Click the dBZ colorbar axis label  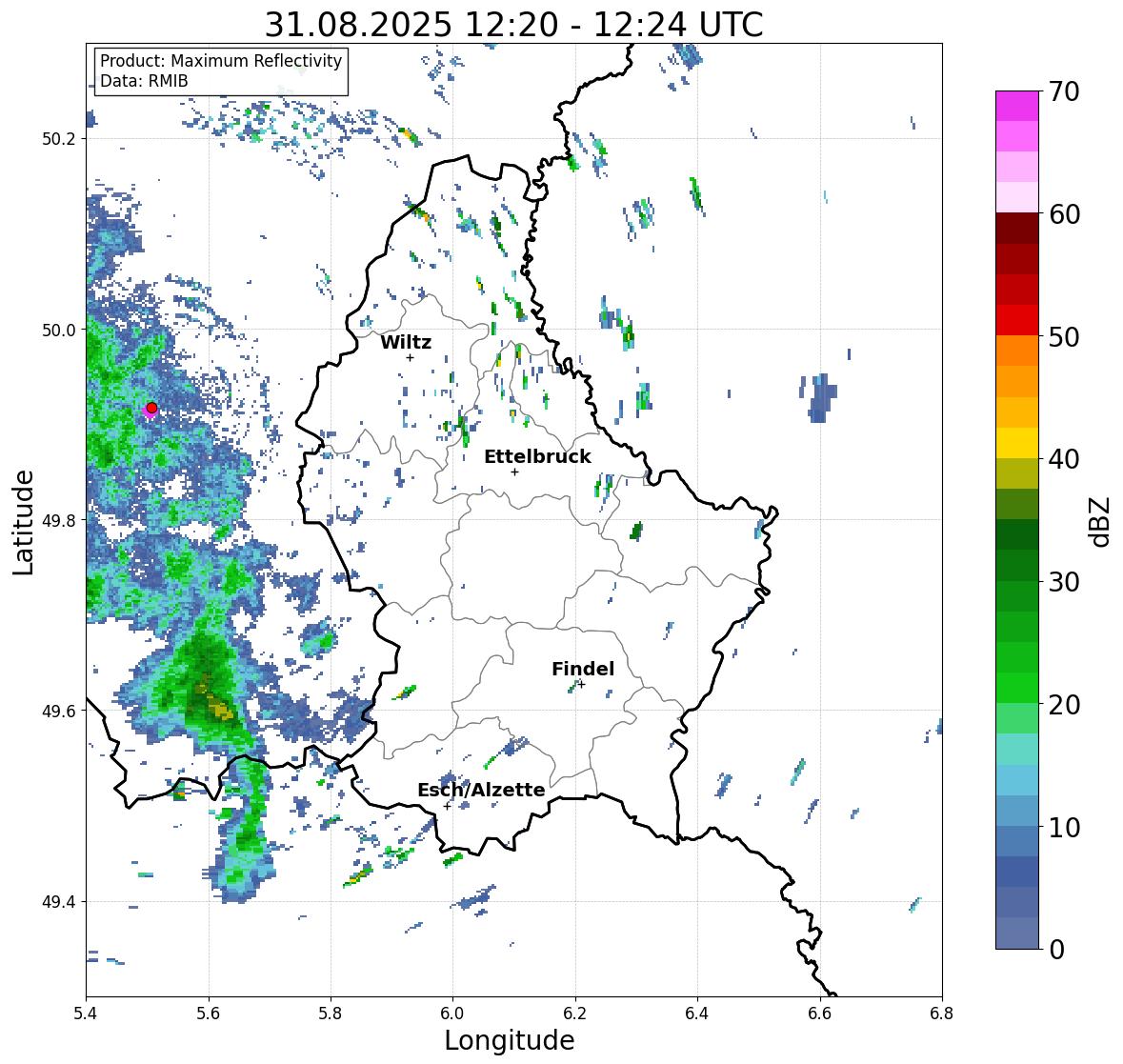point(1101,521)
